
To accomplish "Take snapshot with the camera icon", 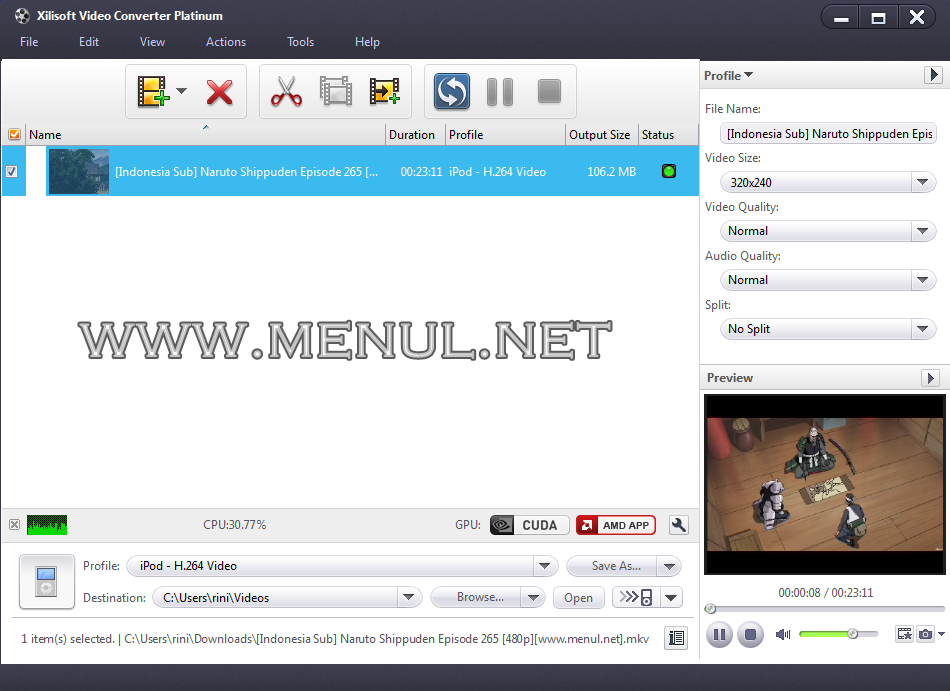I will tap(925, 634).
